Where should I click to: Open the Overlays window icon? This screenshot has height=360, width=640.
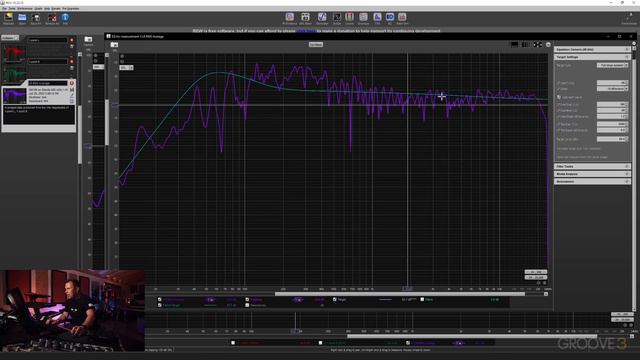pyautogui.click(x=363, y=17)
